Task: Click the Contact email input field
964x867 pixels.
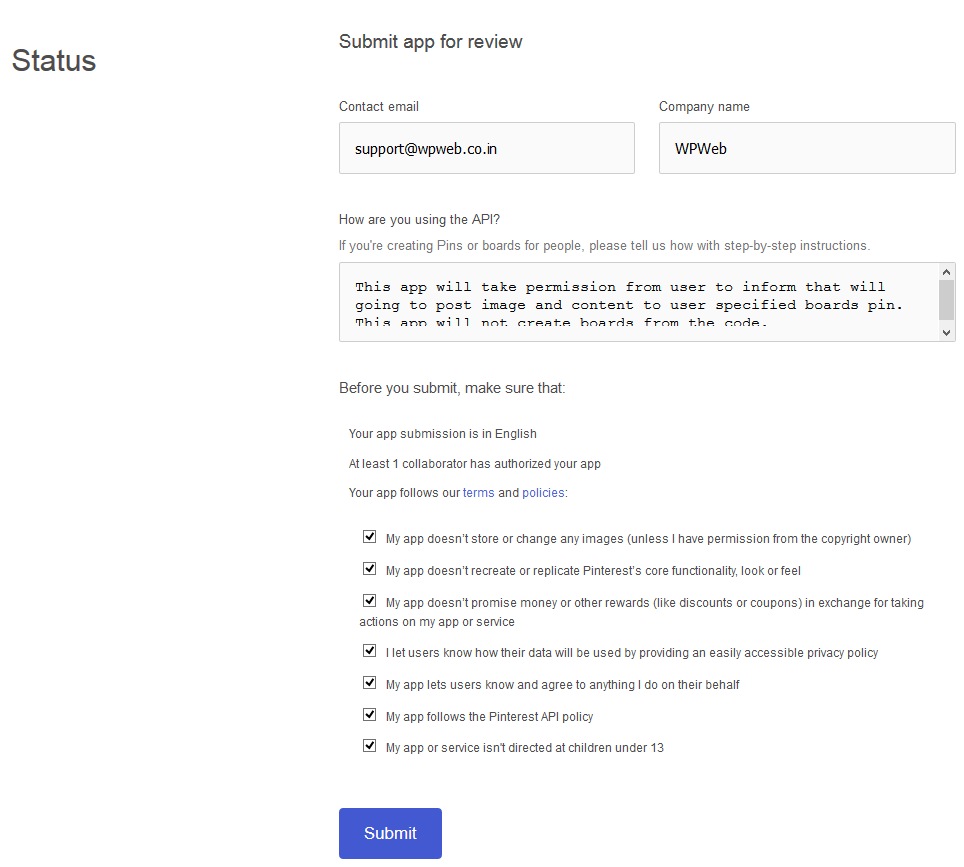Action: pos(486,148)
